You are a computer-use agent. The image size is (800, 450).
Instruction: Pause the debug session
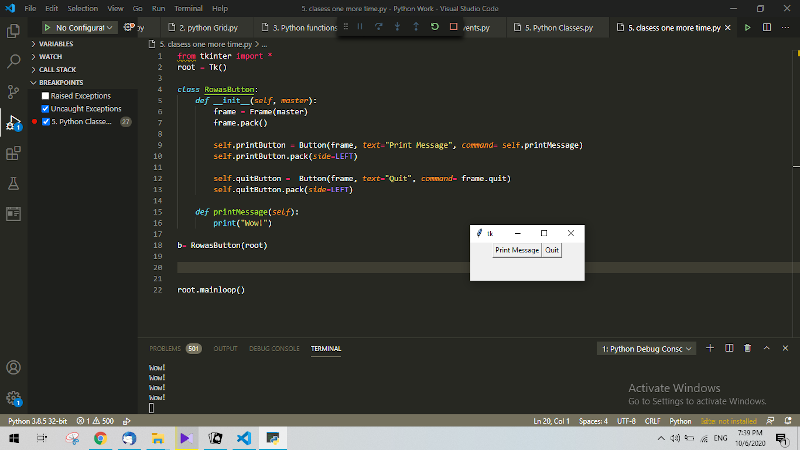coord(360,27)
